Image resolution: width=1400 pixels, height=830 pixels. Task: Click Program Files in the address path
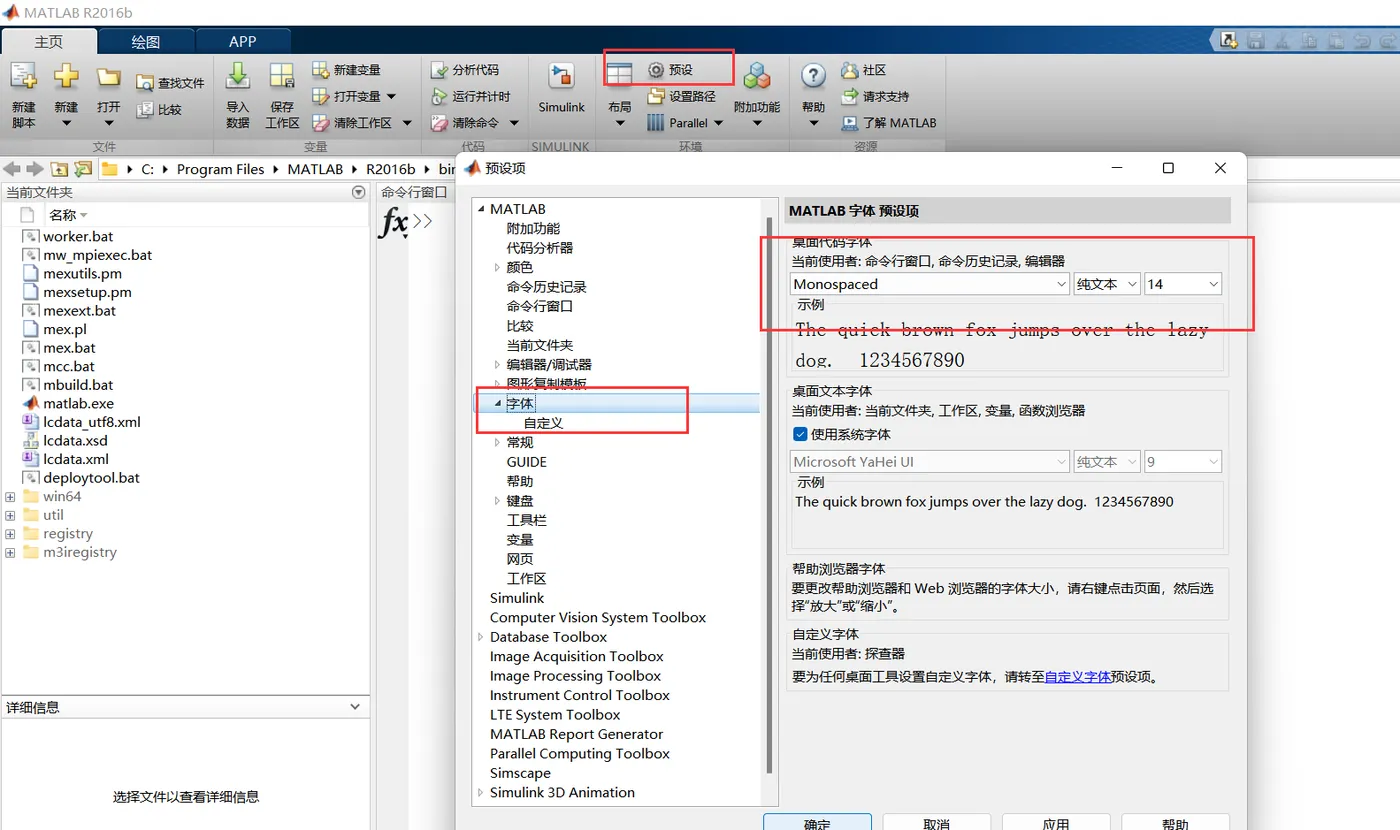[x=220, y=169]
